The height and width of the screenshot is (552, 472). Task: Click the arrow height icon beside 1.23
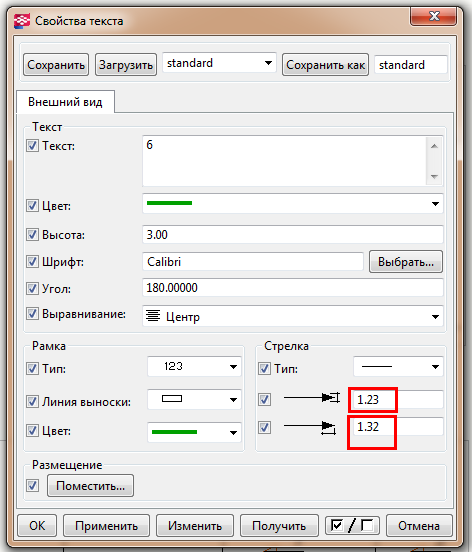pyautogui.click(x=312, y=398)
